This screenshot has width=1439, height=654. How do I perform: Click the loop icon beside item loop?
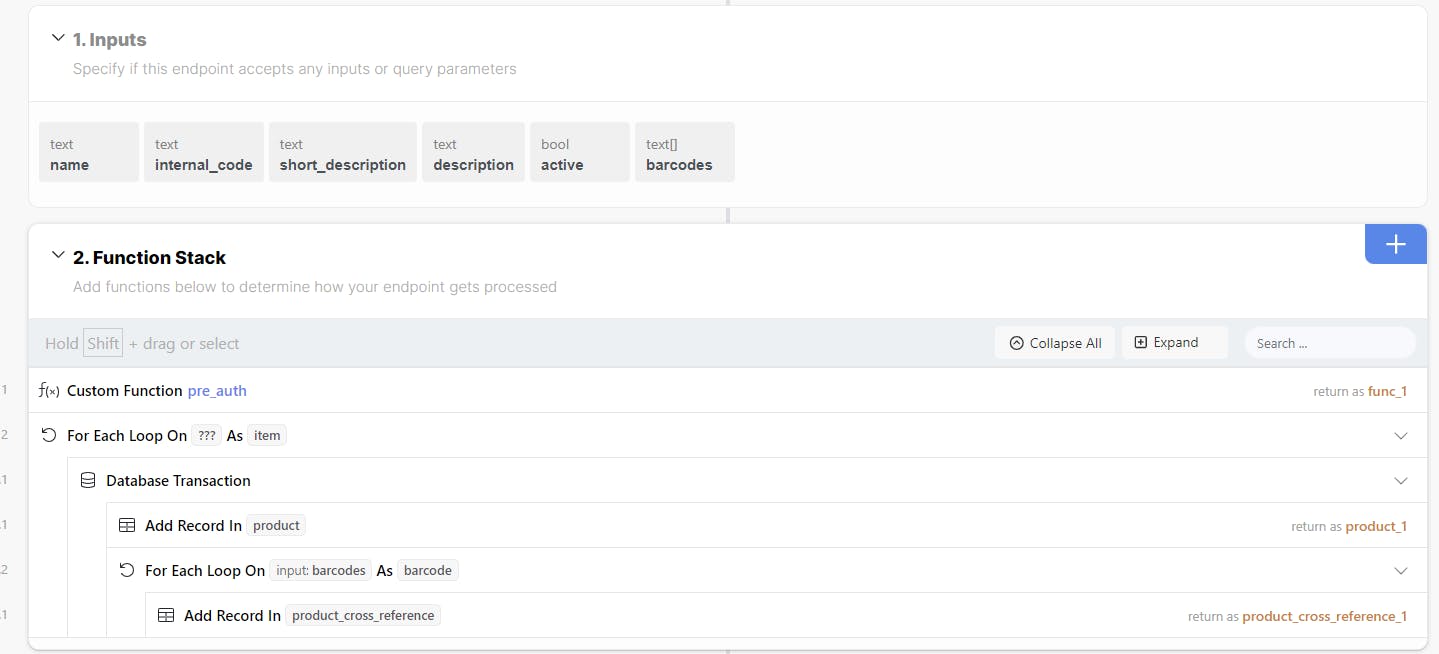pyautogui.click(x=48, y=436)
